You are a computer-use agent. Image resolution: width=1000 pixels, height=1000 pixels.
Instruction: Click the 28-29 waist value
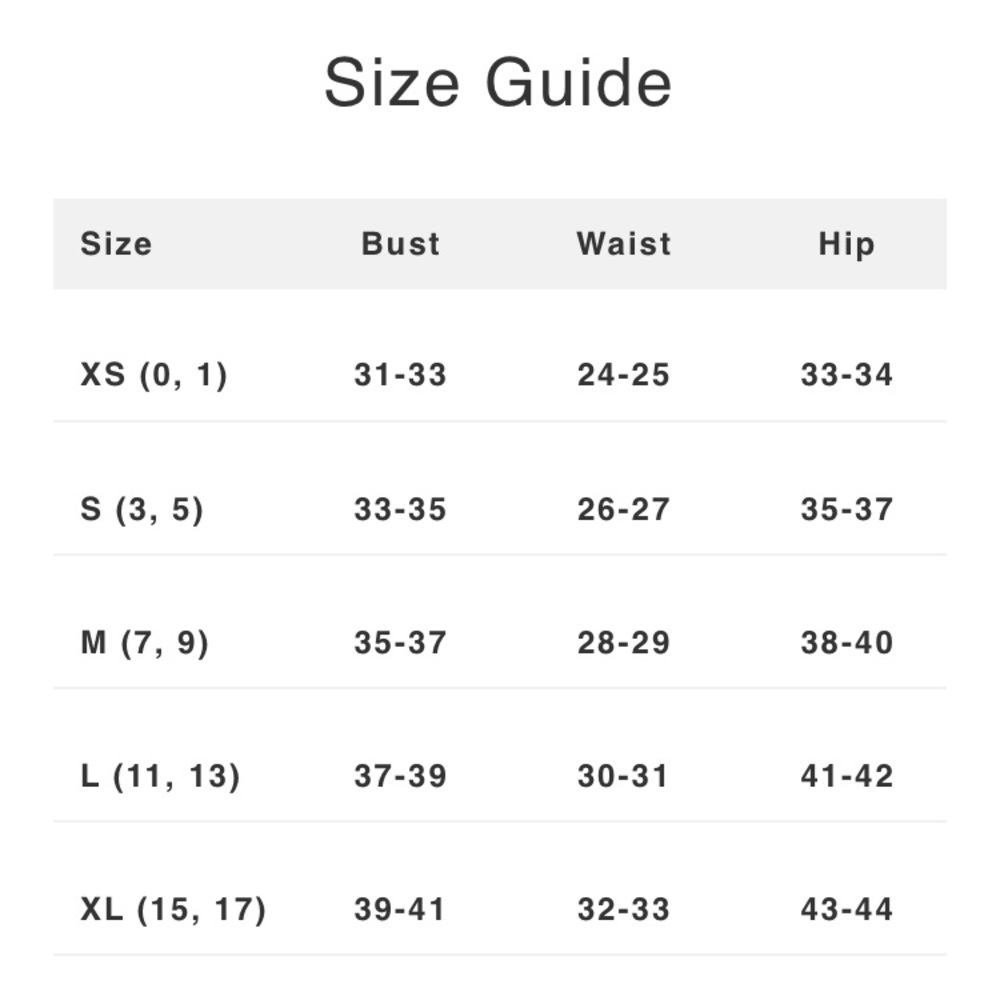[x=623, y=642]
